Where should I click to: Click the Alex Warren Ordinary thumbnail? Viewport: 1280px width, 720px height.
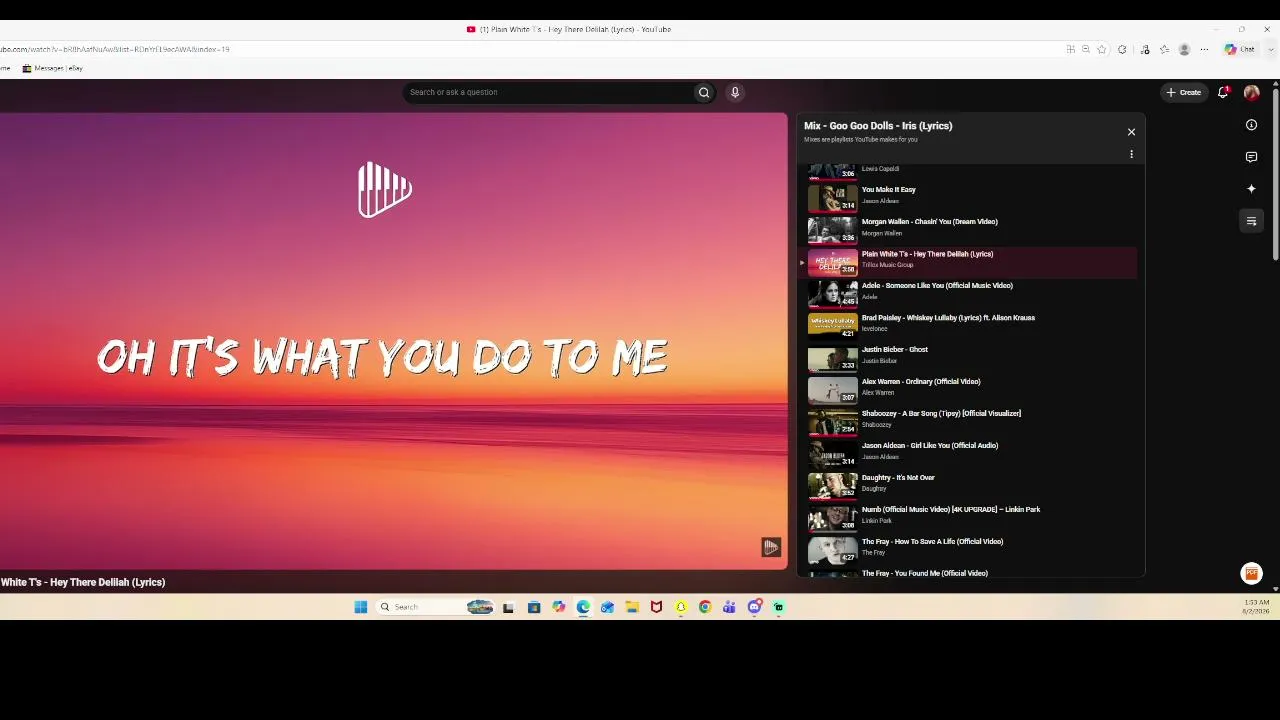pos(832,389)
